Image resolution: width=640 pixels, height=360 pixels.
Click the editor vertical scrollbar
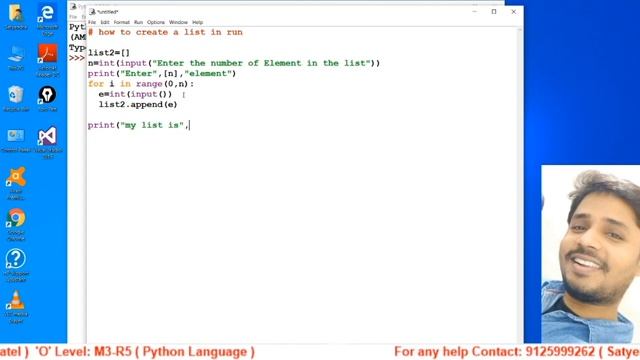[520, 184]
